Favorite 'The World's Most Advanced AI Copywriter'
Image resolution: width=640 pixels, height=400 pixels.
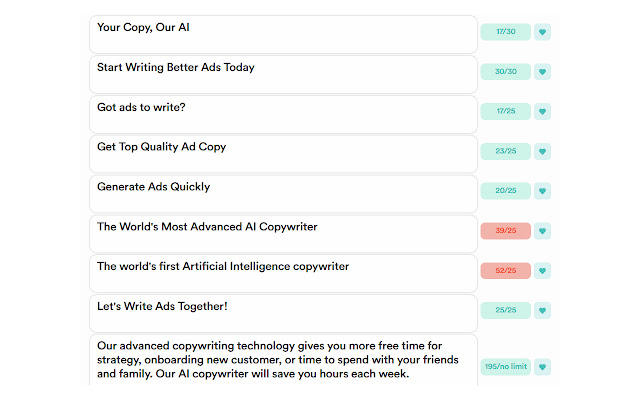[x=543, y=231]
